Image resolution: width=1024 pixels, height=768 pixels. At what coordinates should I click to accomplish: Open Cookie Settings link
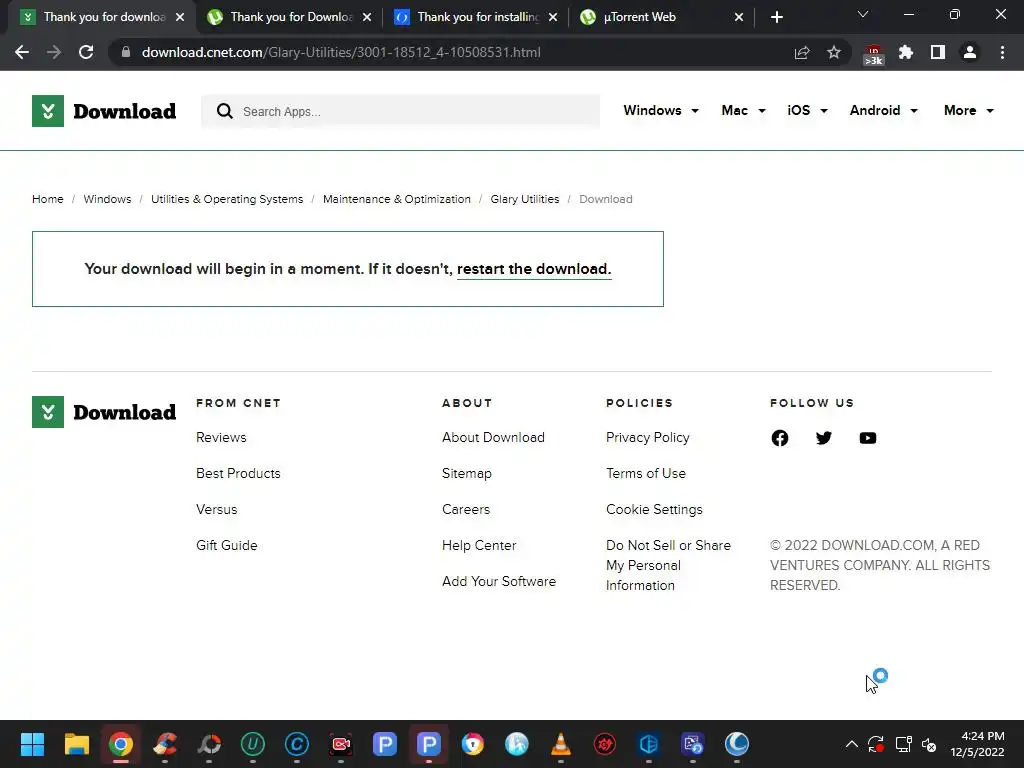(654, 509)
